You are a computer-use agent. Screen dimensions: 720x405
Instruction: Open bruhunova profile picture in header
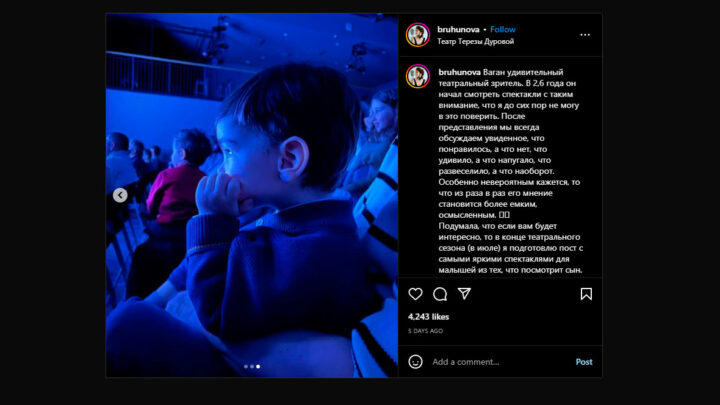click(417, 35)
